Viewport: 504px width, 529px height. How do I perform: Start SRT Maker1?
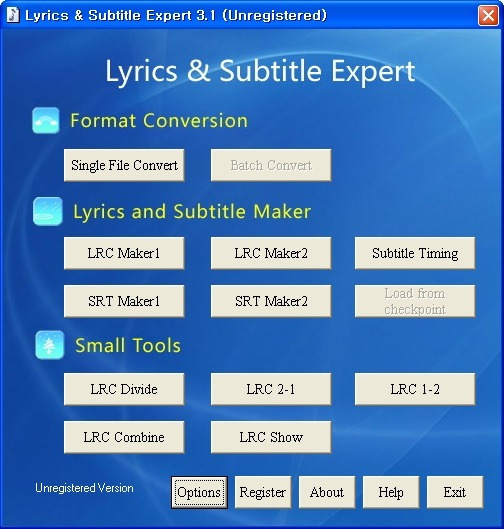coord(124,301)
